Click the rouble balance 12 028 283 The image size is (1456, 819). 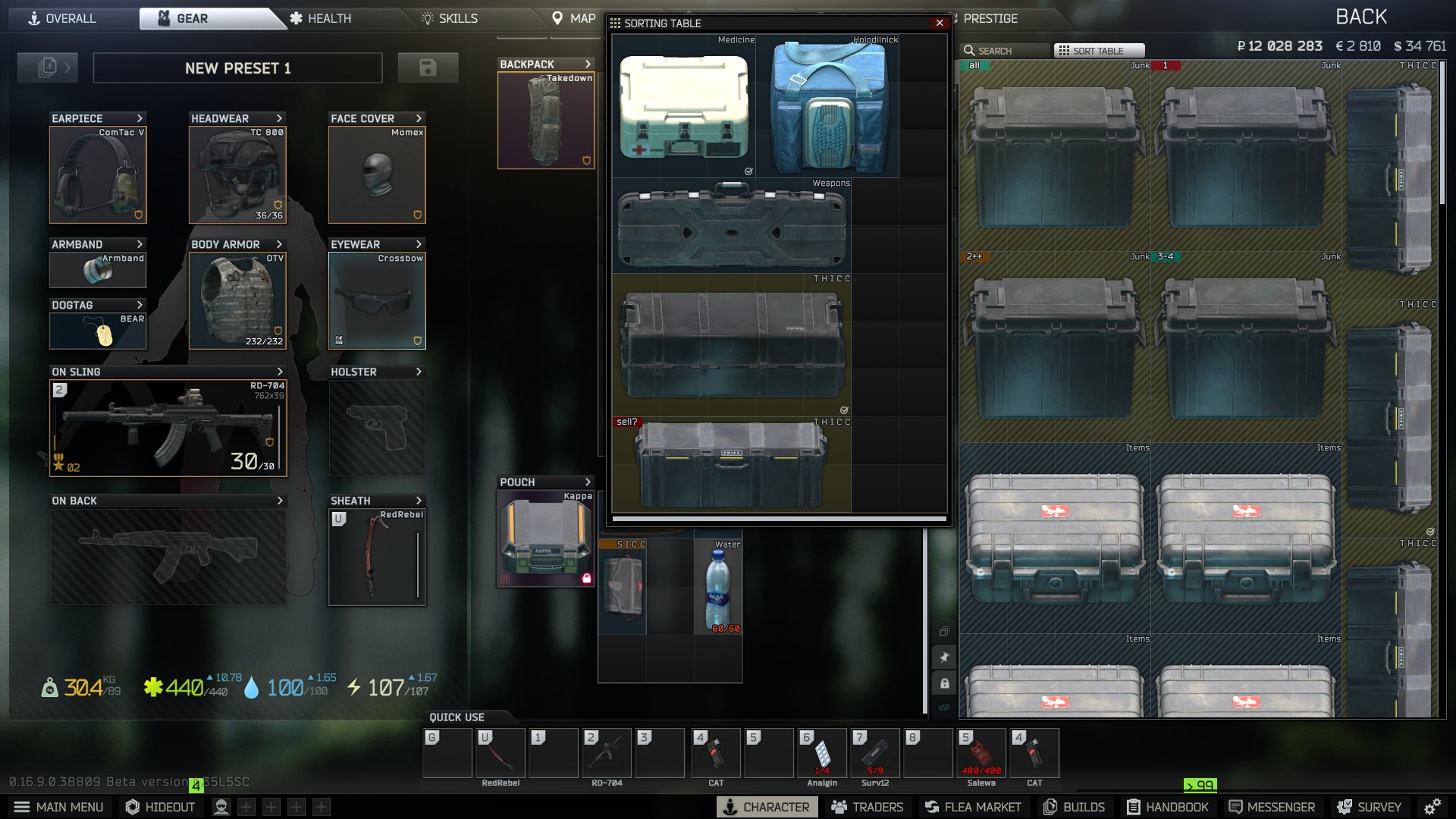pyautogui.click(x=1279, y=46)
